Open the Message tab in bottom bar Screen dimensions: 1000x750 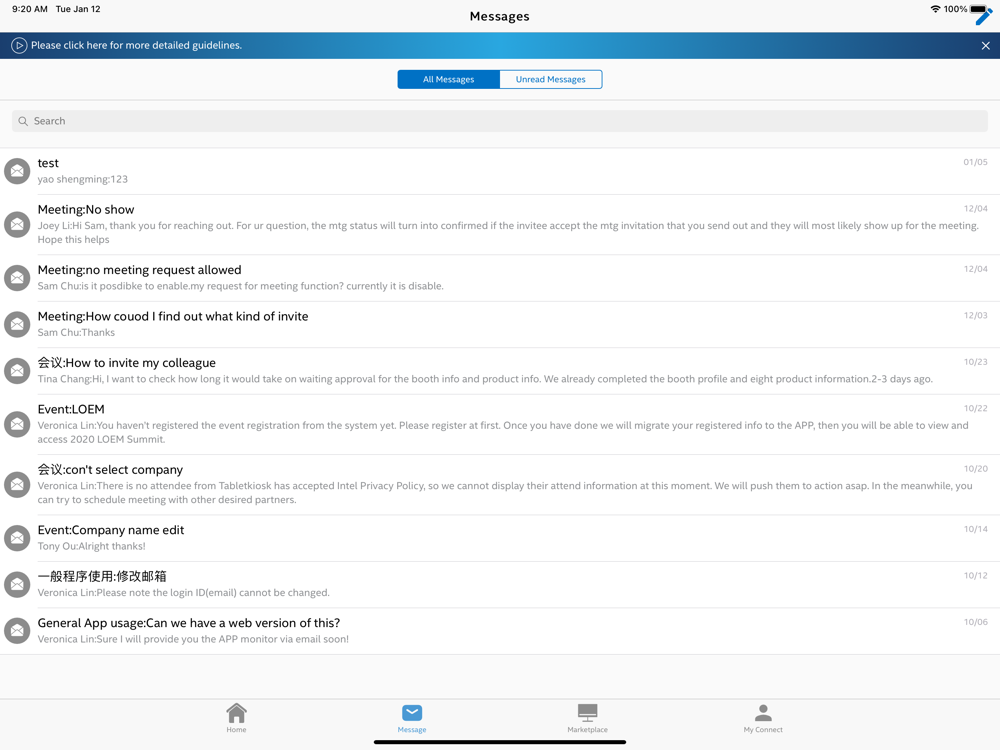pos(412,718)
